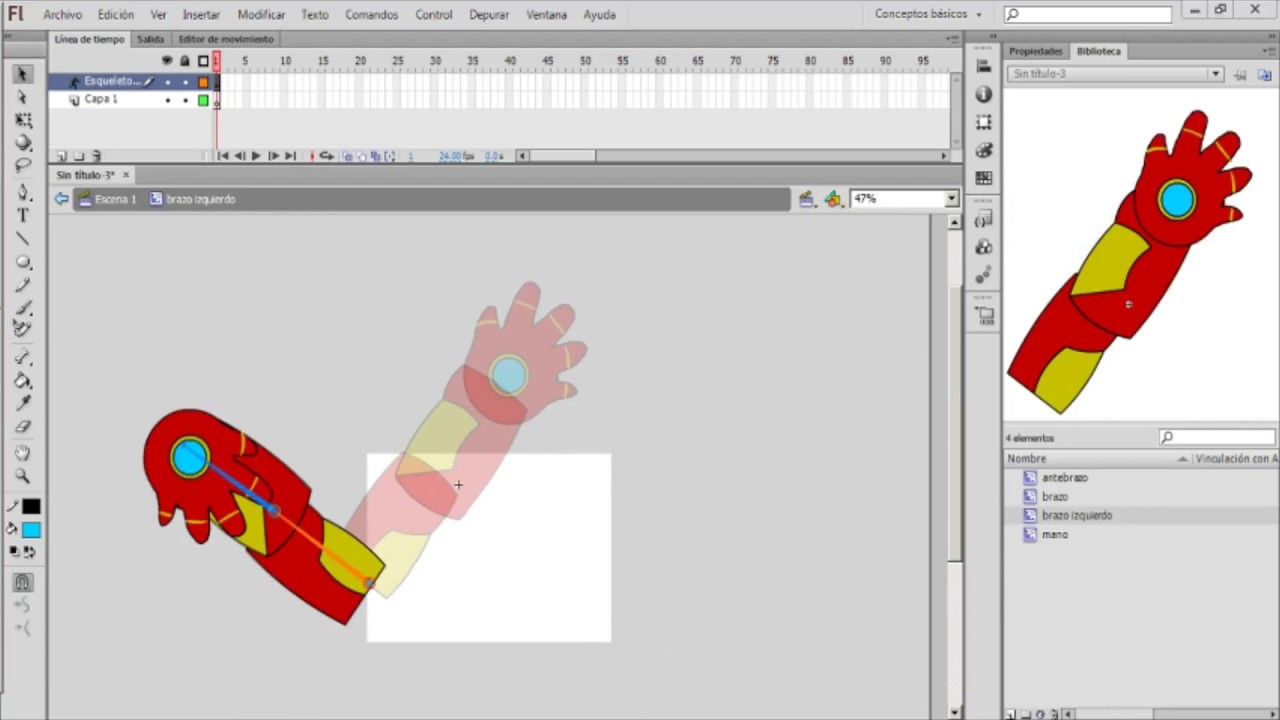Go back to Escena 1 breadcrumb
The width and height of the screenshot is (1280, 720).
tap(107, 199)
